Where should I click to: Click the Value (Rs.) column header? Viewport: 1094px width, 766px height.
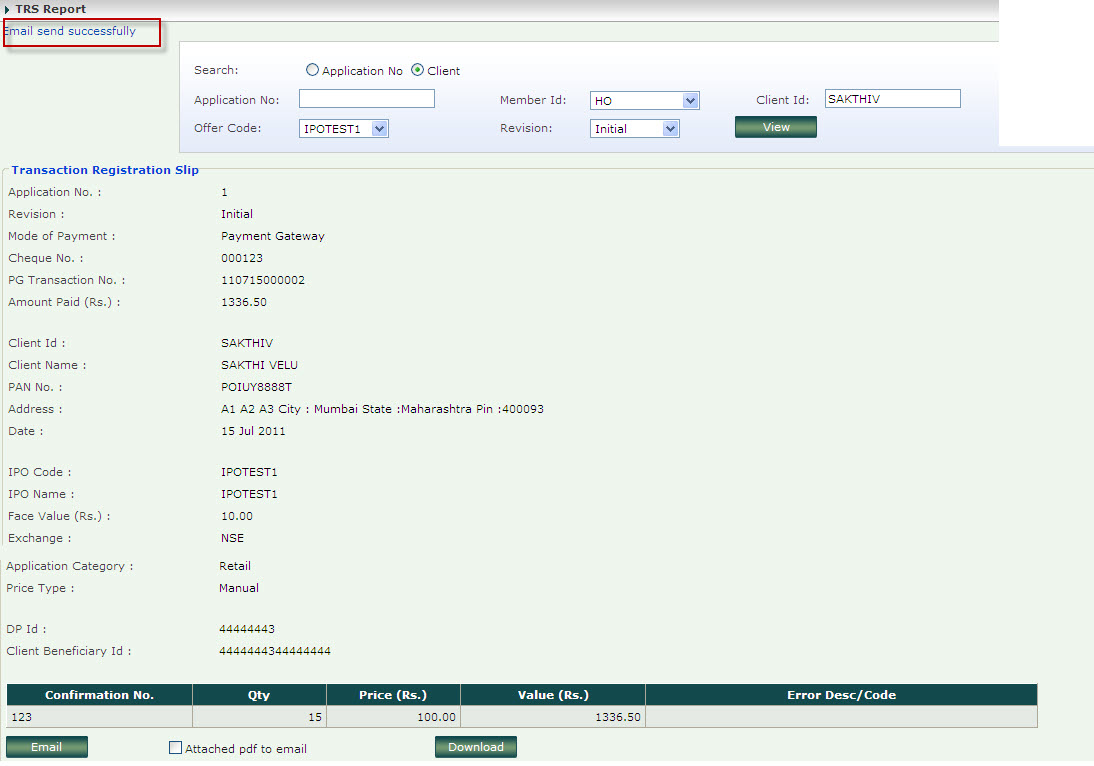click(x=552, y=695)
